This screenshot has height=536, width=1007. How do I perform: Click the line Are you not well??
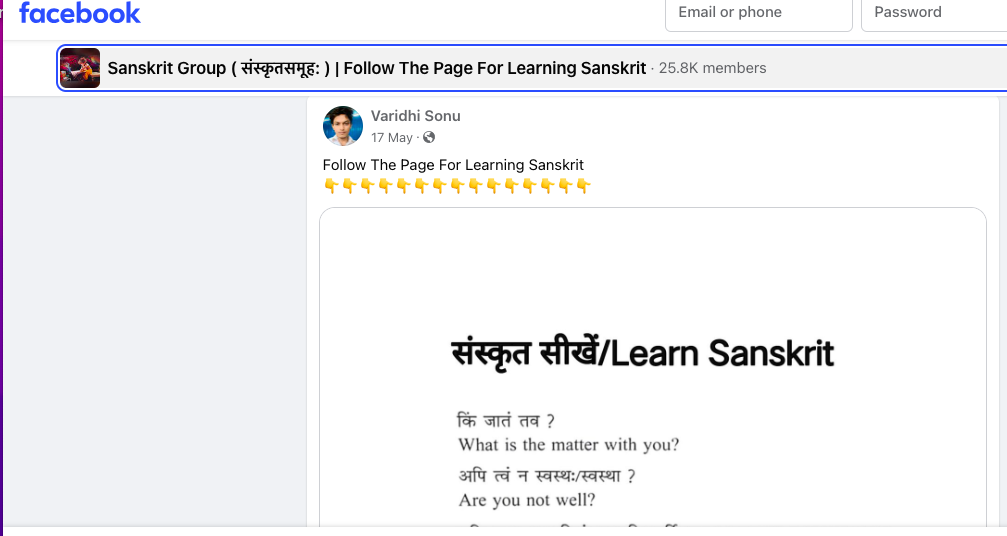click(527, 500)
